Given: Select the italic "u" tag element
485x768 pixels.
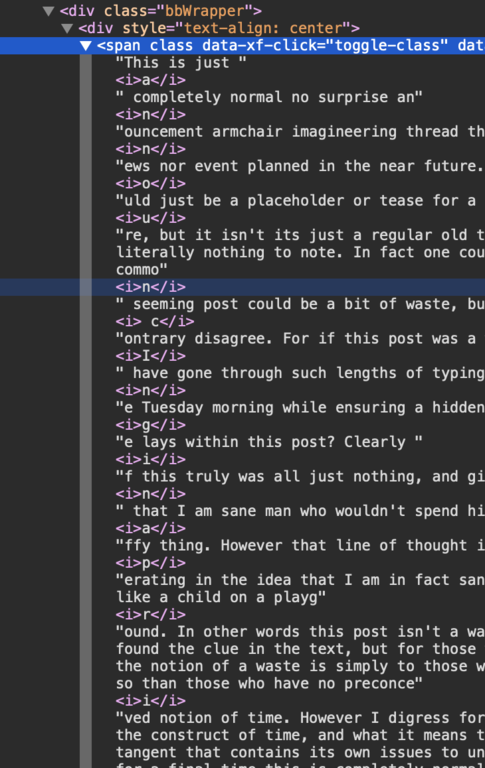Looking at the screenshot, I should pos(150,217).
